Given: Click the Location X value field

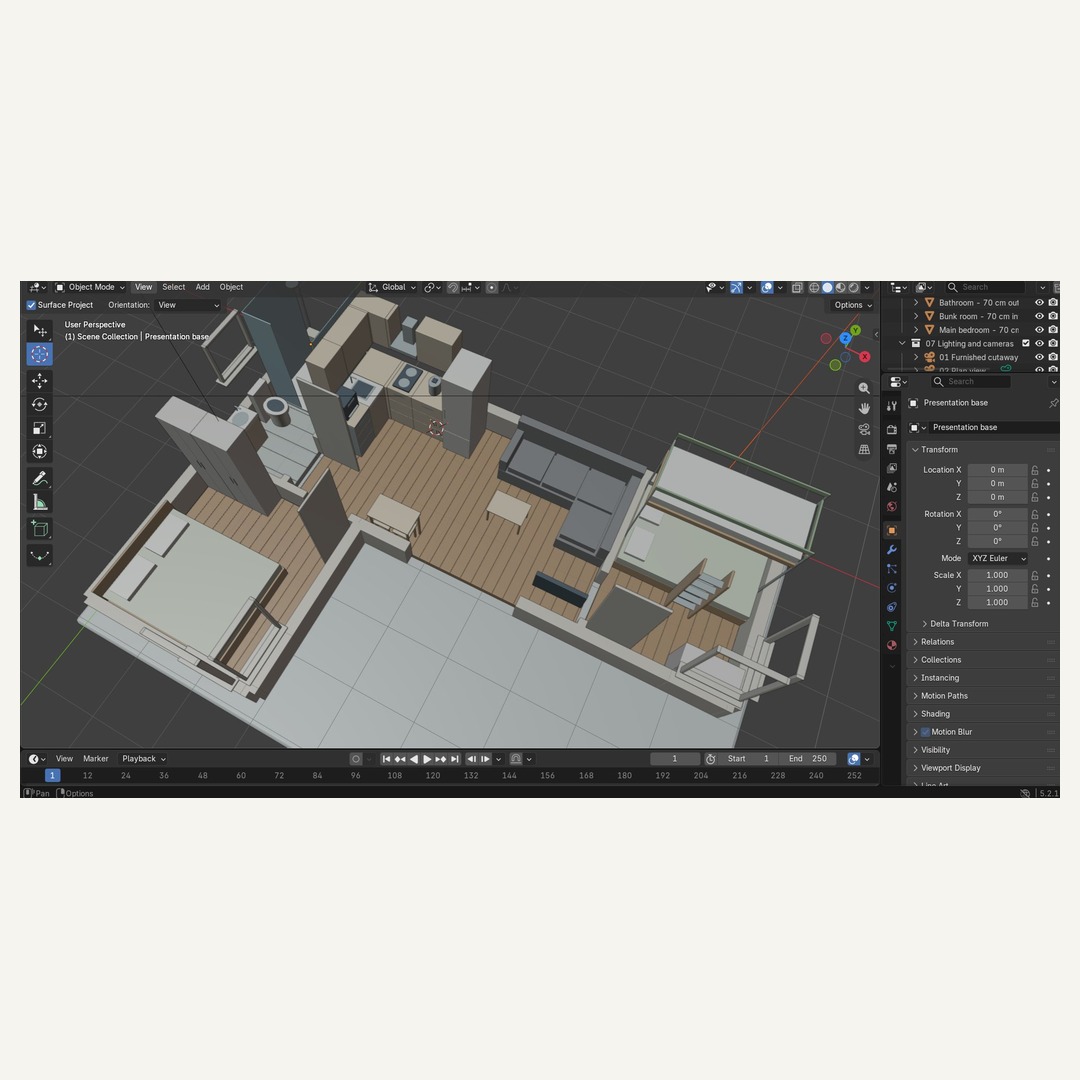Looking at the screenshot, I should 997,470.
